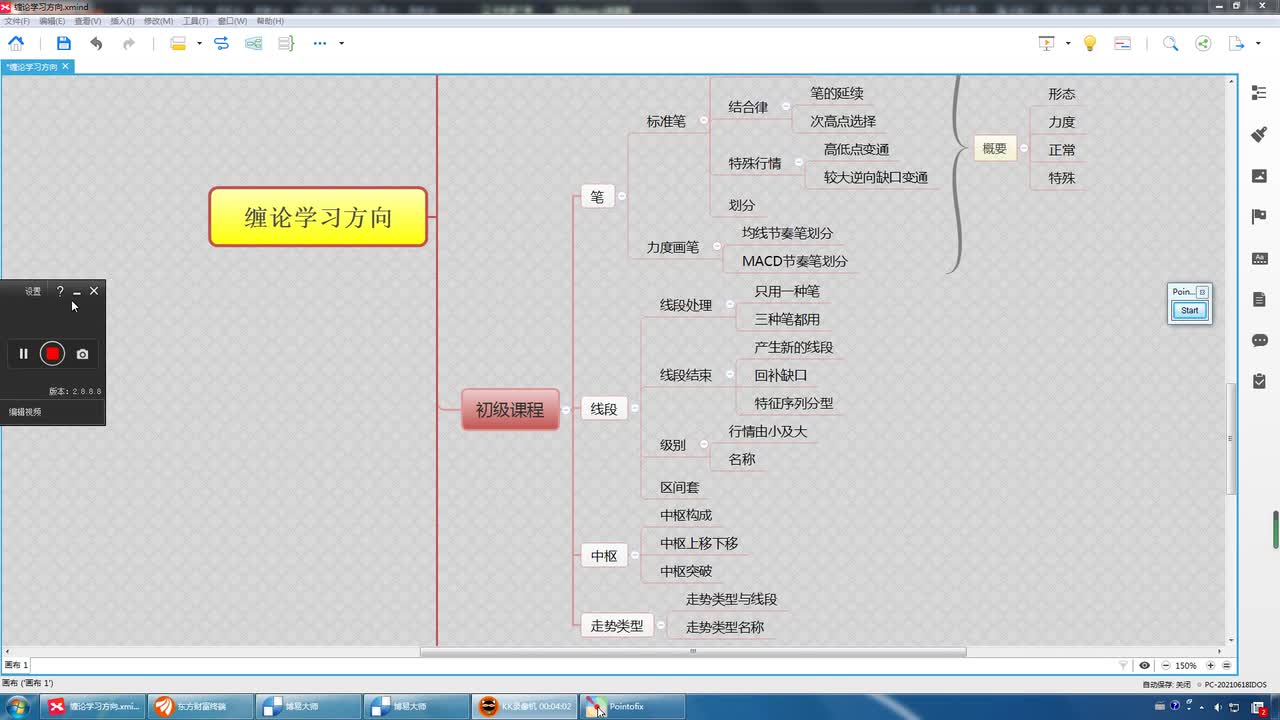Open the Task Info clipboard panel in the sidebar
Image resolution: width=1280 pixels, height=720 pixels.
1259,381
